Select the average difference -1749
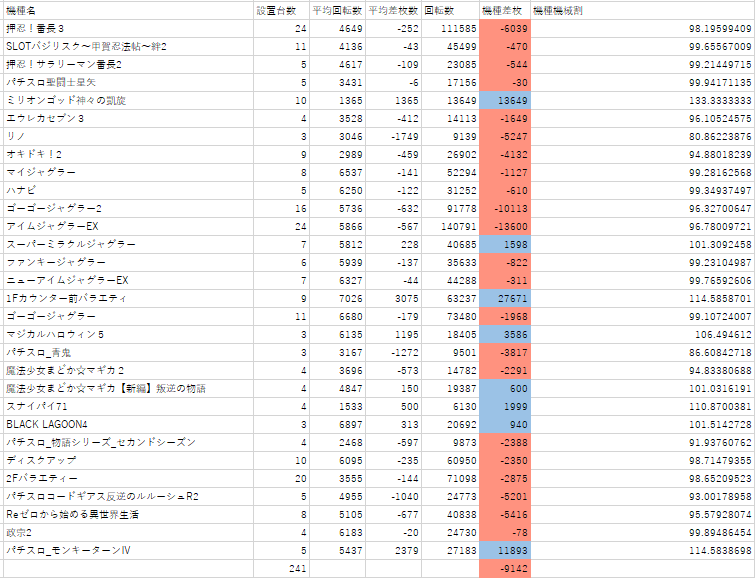755x578 pixels. 393,137
